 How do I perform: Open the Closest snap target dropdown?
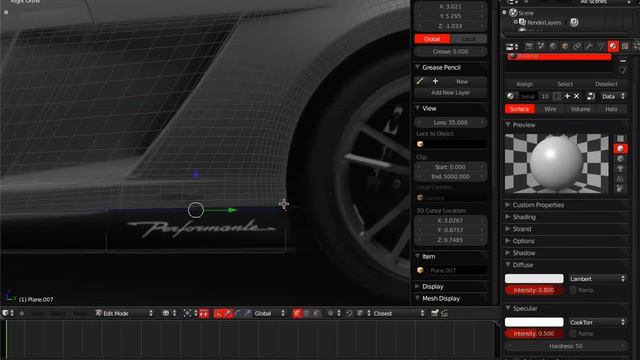click(399, 313)
